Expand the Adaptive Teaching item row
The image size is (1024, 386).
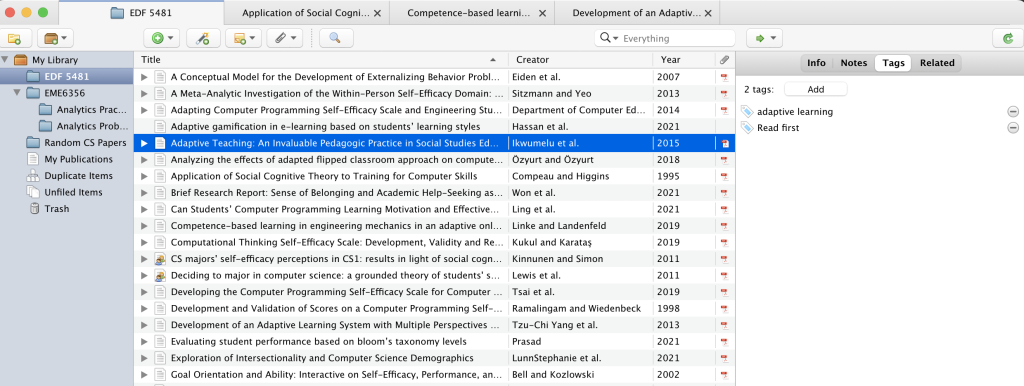144,143
